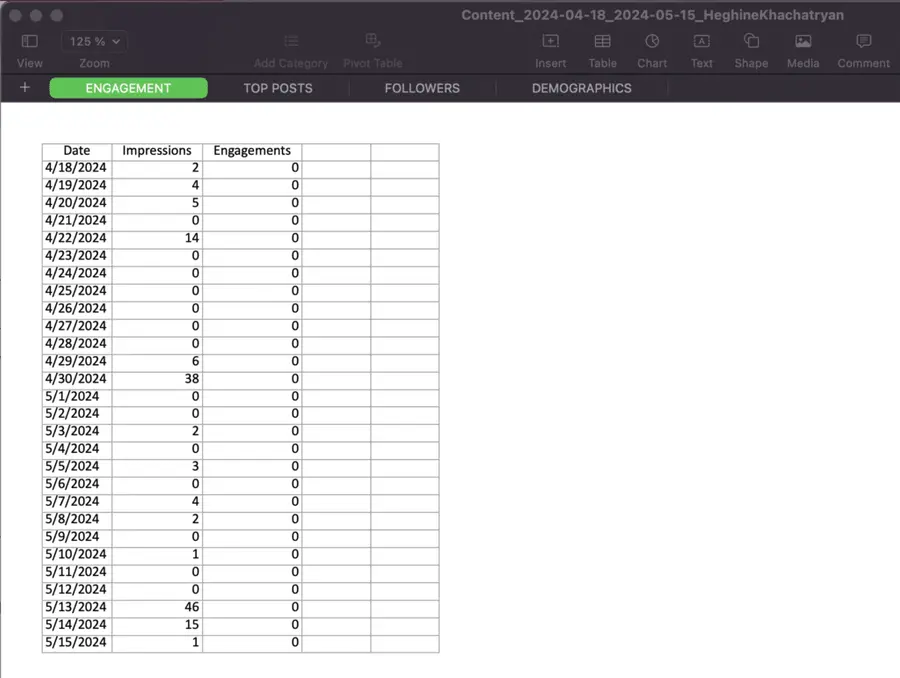Select the DEMOGRAPHICS tab
Viewport: 900px width, 678px height.
[581, 88]
